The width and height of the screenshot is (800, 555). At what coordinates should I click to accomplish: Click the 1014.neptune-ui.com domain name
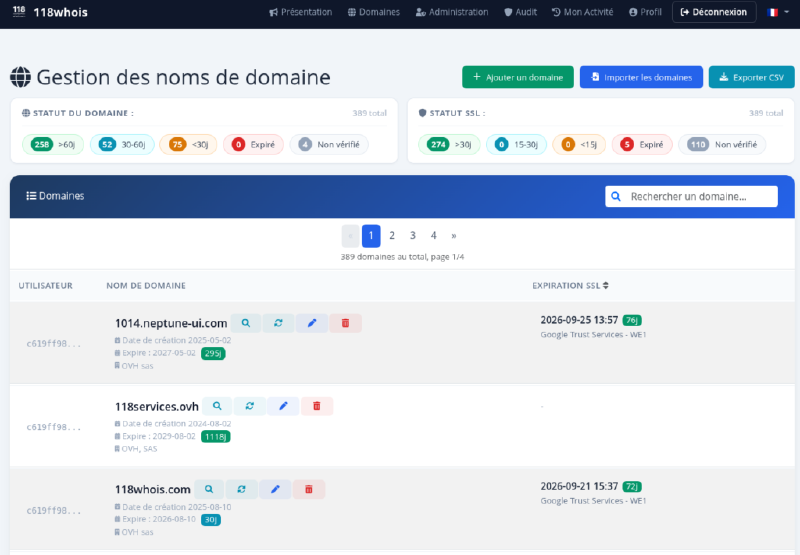(171, 323)
